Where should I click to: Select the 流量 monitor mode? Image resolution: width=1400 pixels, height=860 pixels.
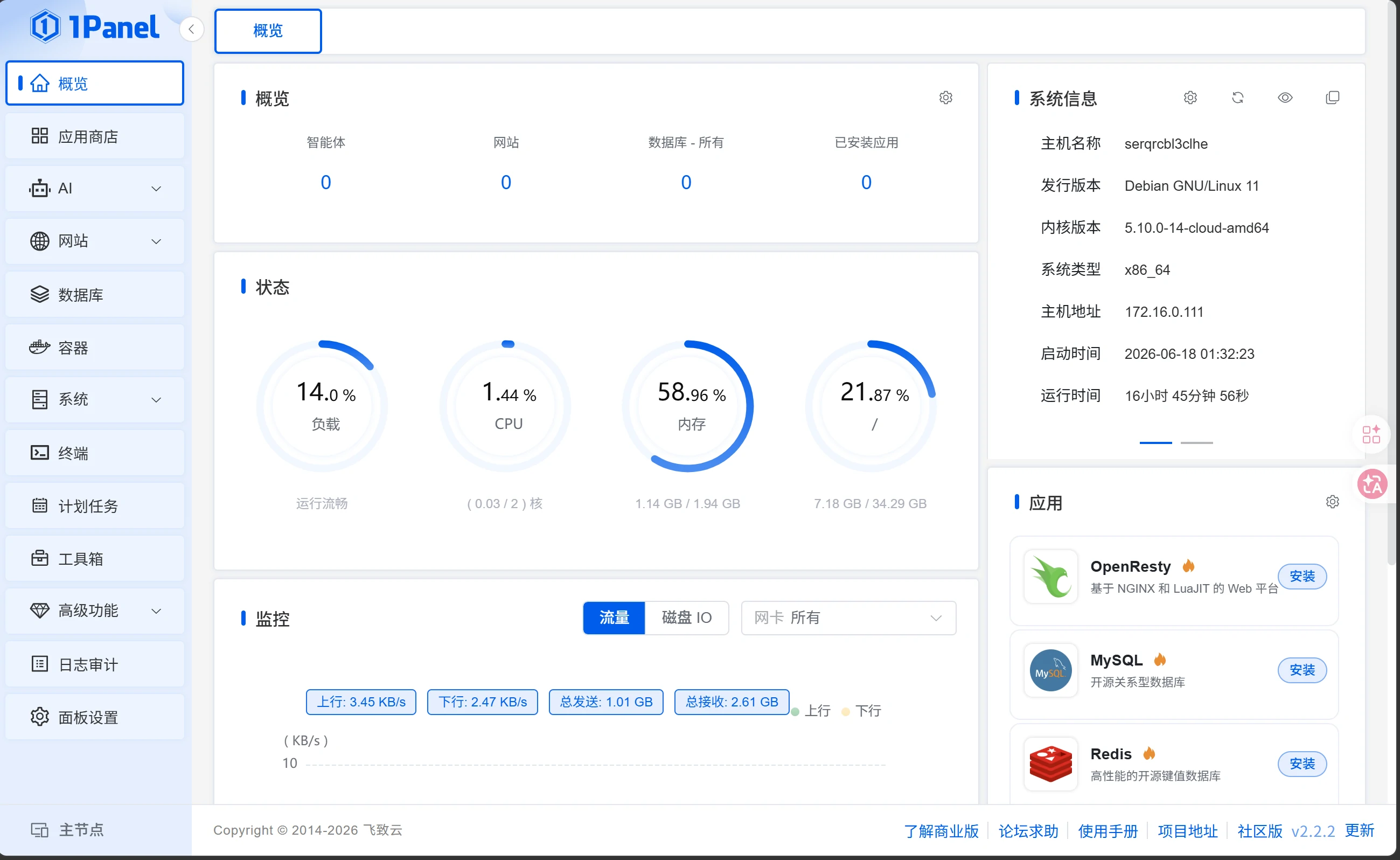[x=614, y=618]
